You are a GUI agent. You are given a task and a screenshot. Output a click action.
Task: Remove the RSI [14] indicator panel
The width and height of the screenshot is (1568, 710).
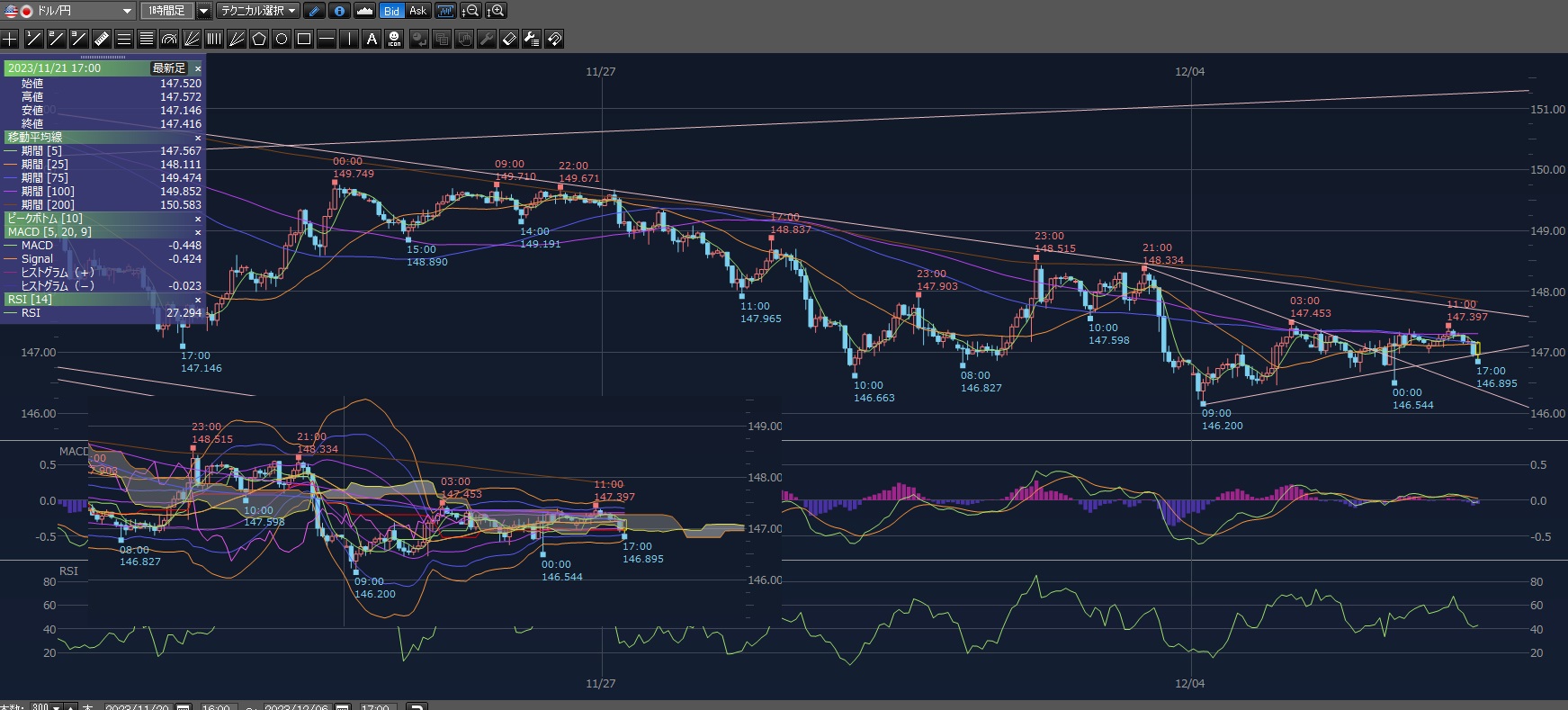click(198, 300)
